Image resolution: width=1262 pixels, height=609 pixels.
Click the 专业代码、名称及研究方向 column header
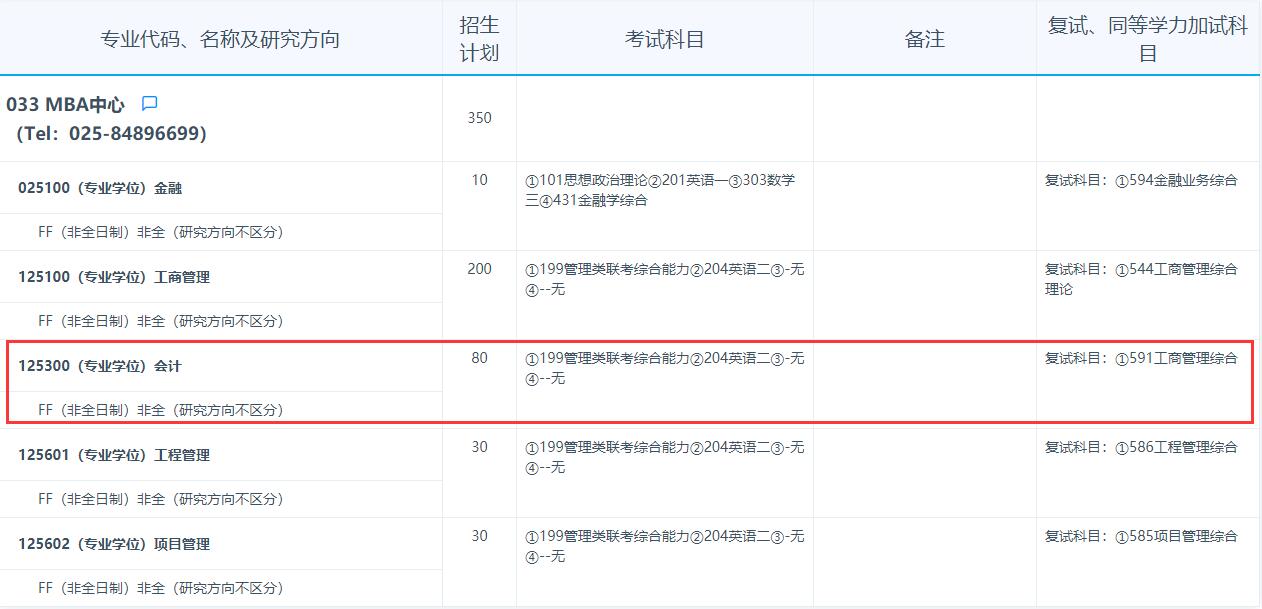tap(220, 39)
